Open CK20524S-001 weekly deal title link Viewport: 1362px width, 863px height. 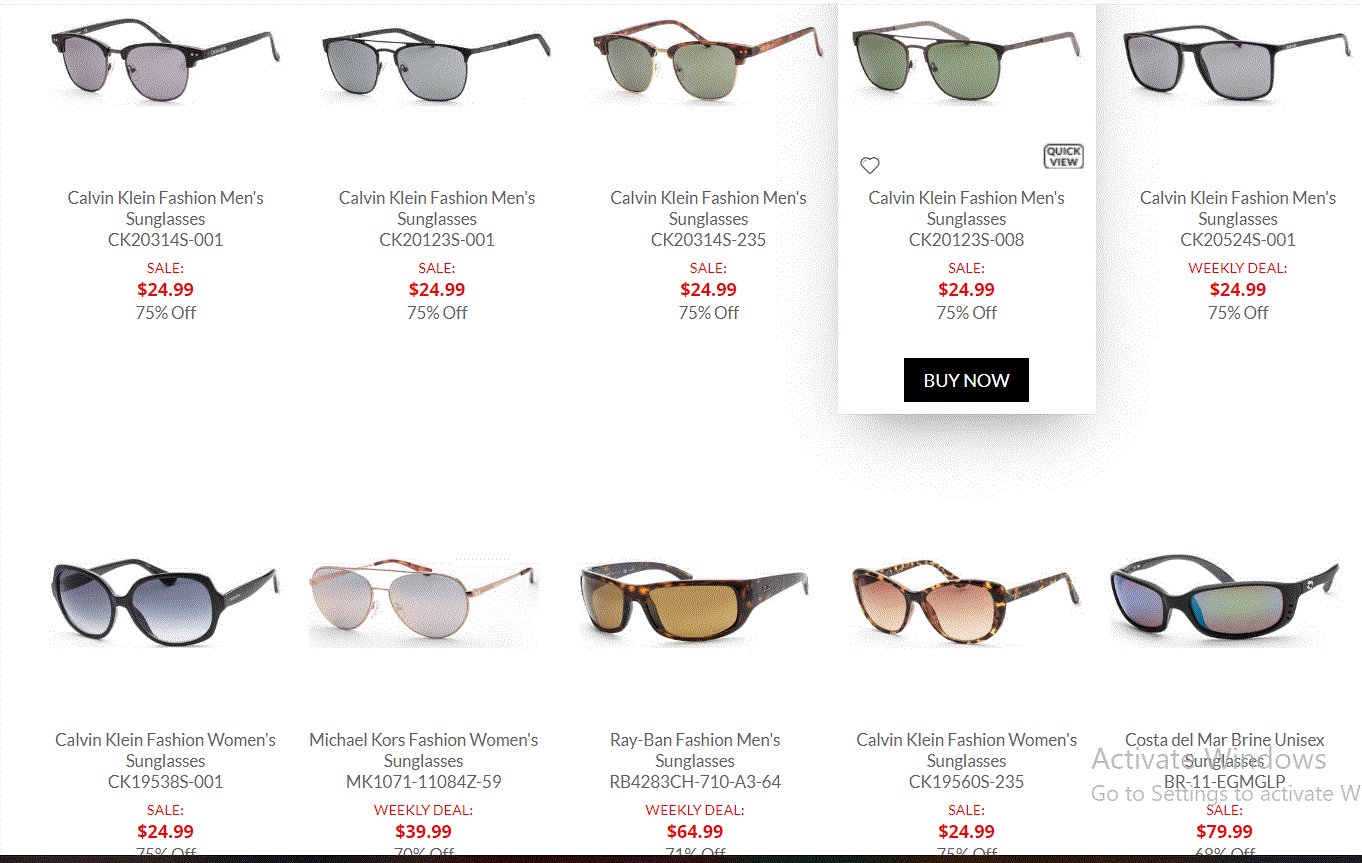point(1238,219)
